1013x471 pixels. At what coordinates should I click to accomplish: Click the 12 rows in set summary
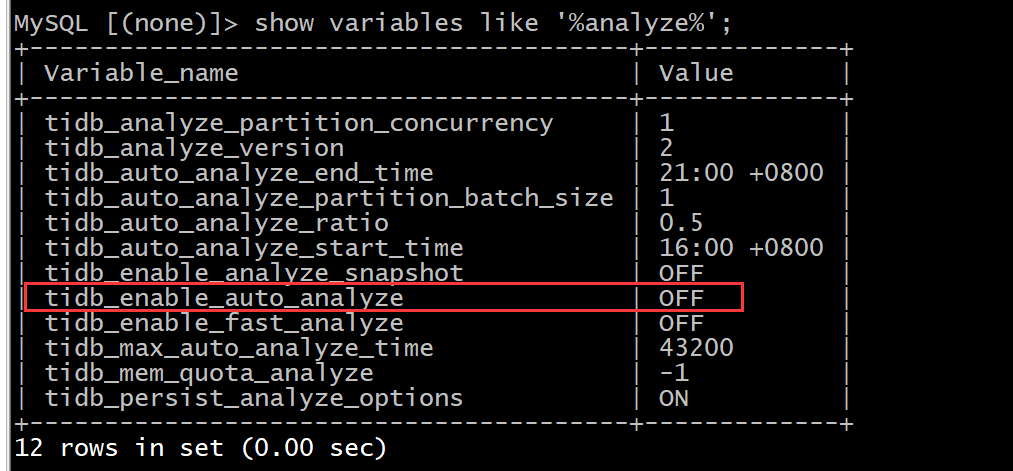tap(200, 447)
